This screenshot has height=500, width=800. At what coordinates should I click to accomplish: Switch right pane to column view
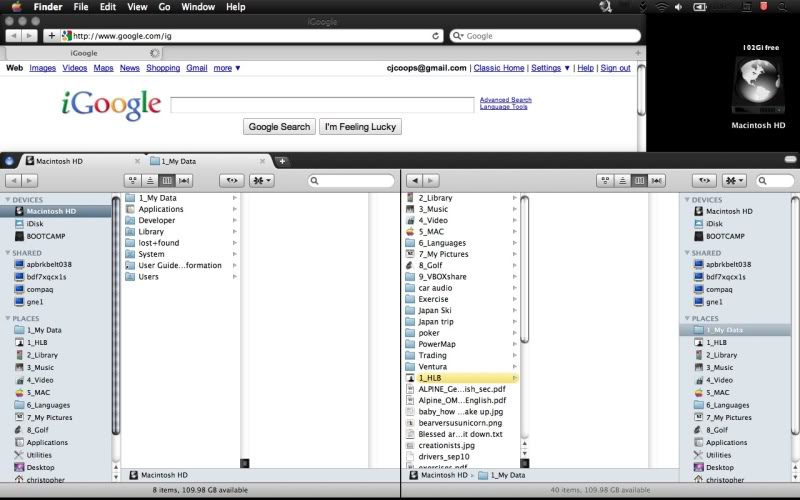[639, 180]
